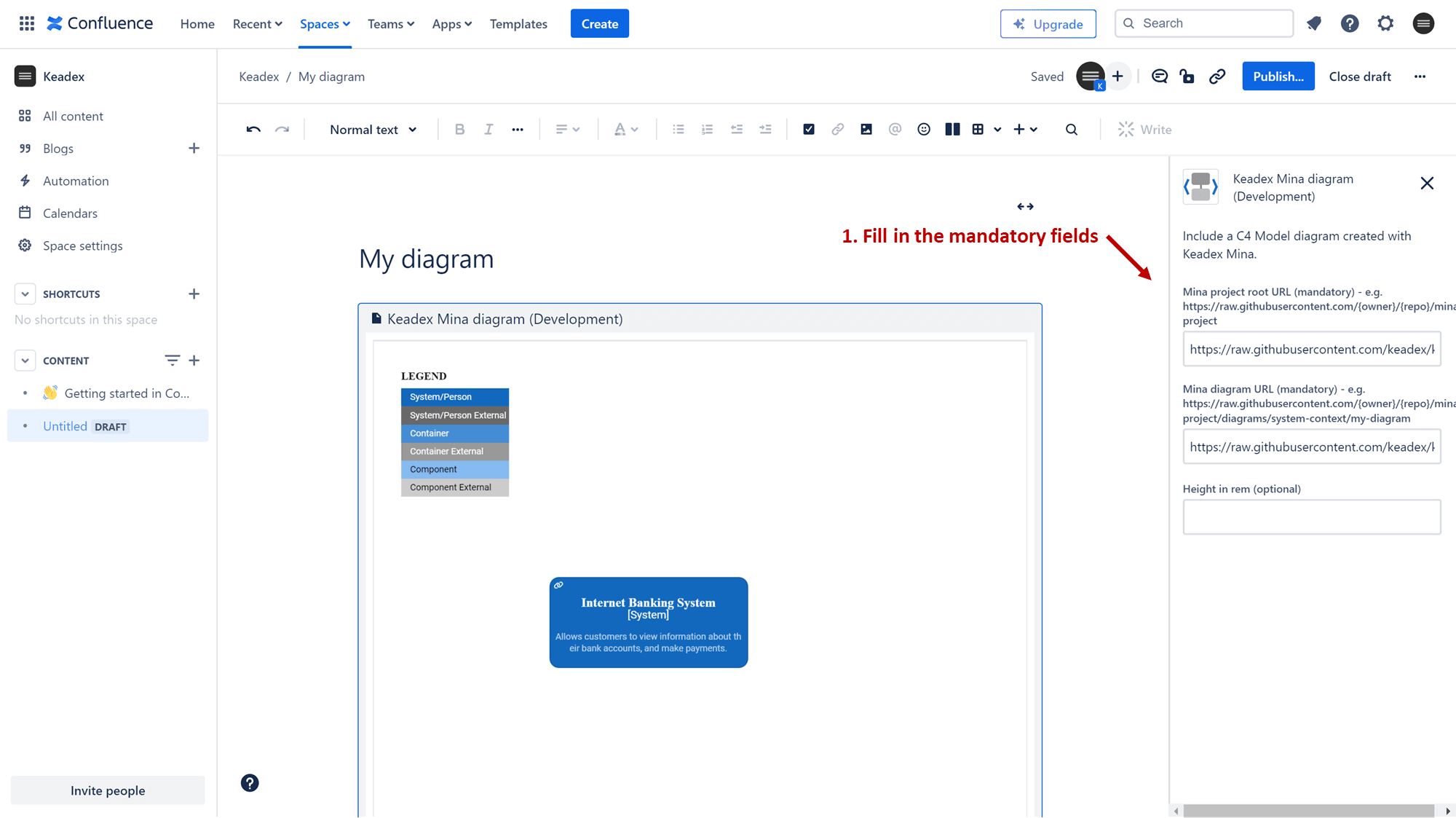Click the AI Write button

pyautogui.click(x=1145, y=130)
